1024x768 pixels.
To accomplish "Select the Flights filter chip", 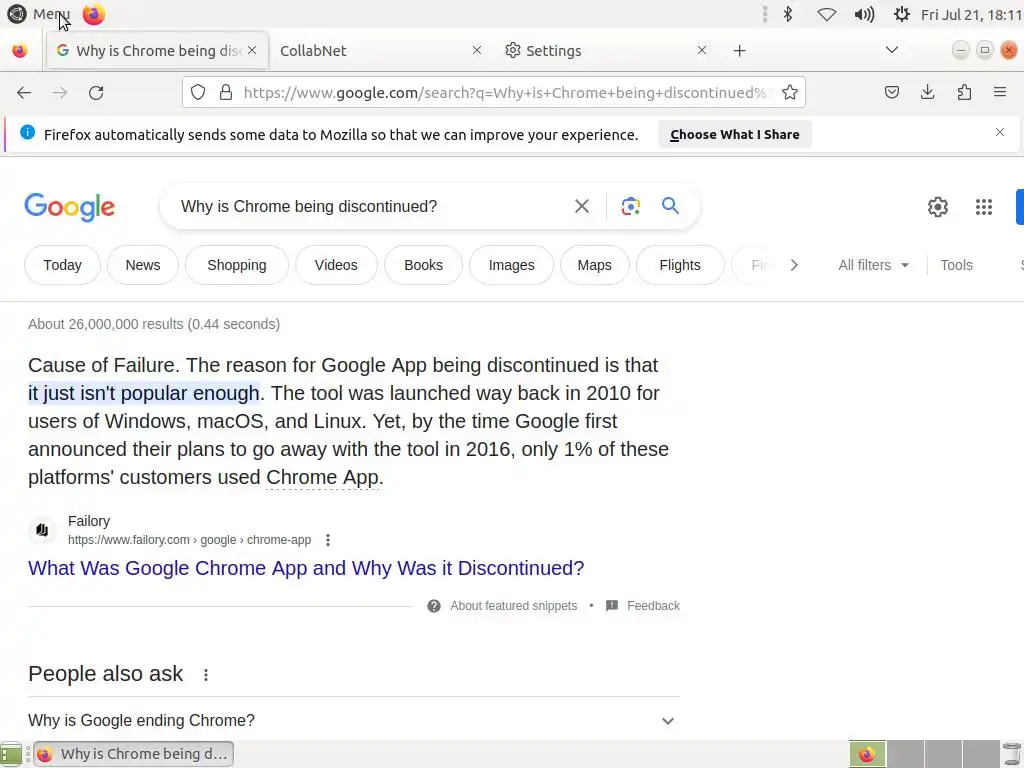I will (x=680, y=265).
